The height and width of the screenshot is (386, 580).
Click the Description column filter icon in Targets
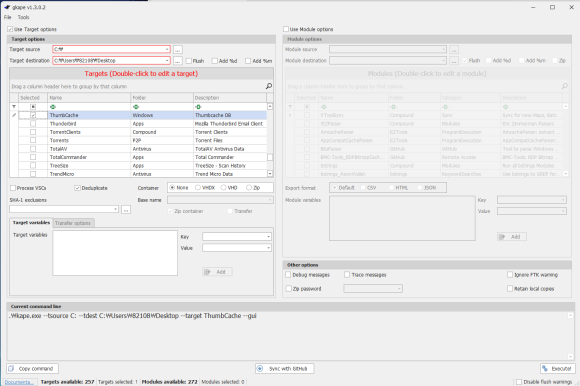pyautogui.click(x=198, y=106)
